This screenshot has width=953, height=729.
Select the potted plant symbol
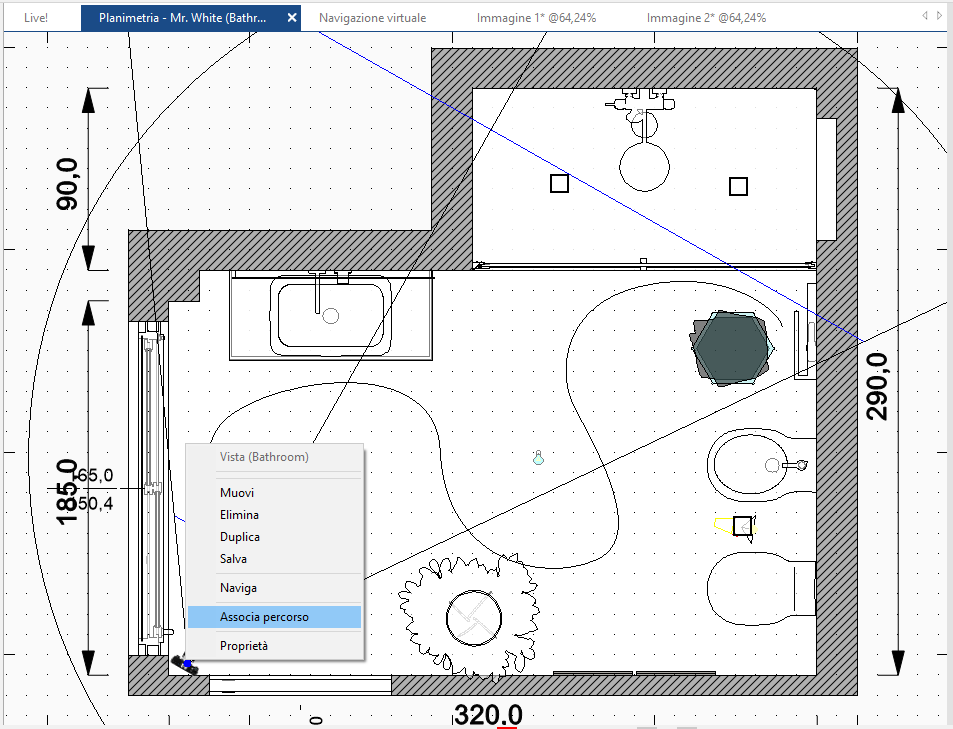click(469, 617)
